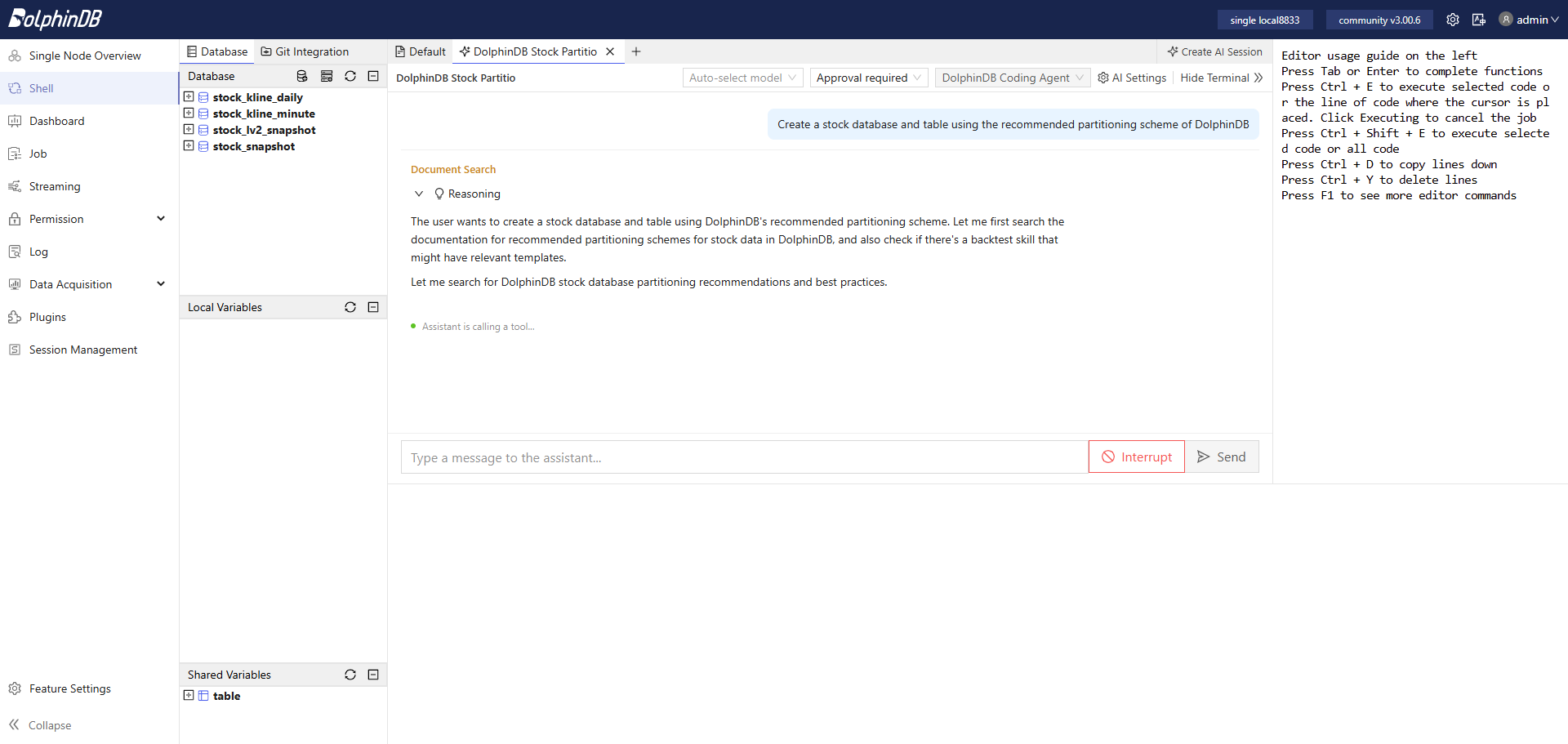Image resolution: width=1568 pixels, height=744 pixels.
Task: Select stock_kline_daily in the database tree
Action: 258,97
